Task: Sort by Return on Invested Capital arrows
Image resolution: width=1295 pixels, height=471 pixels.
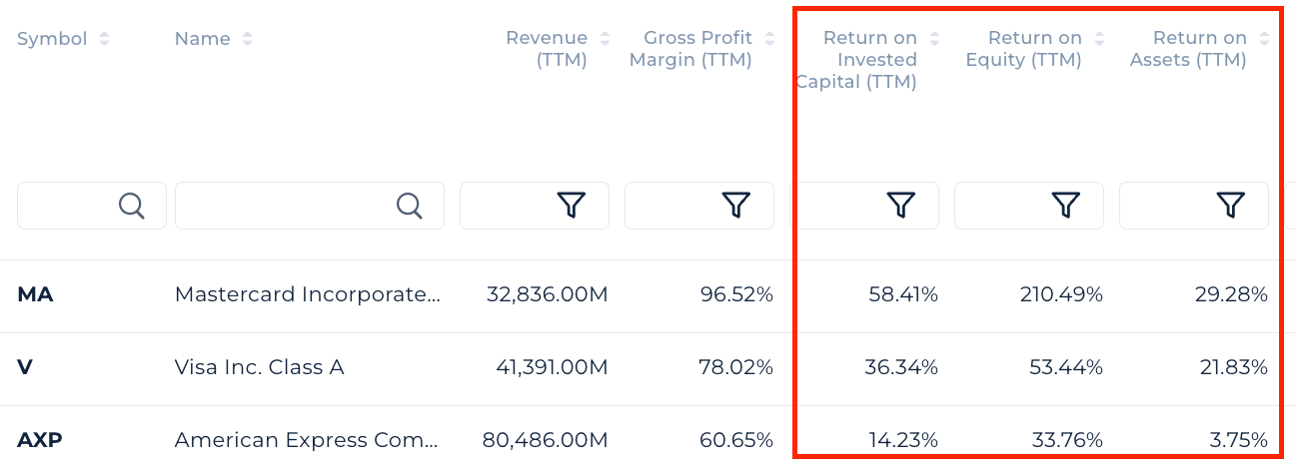Action: 935,39
